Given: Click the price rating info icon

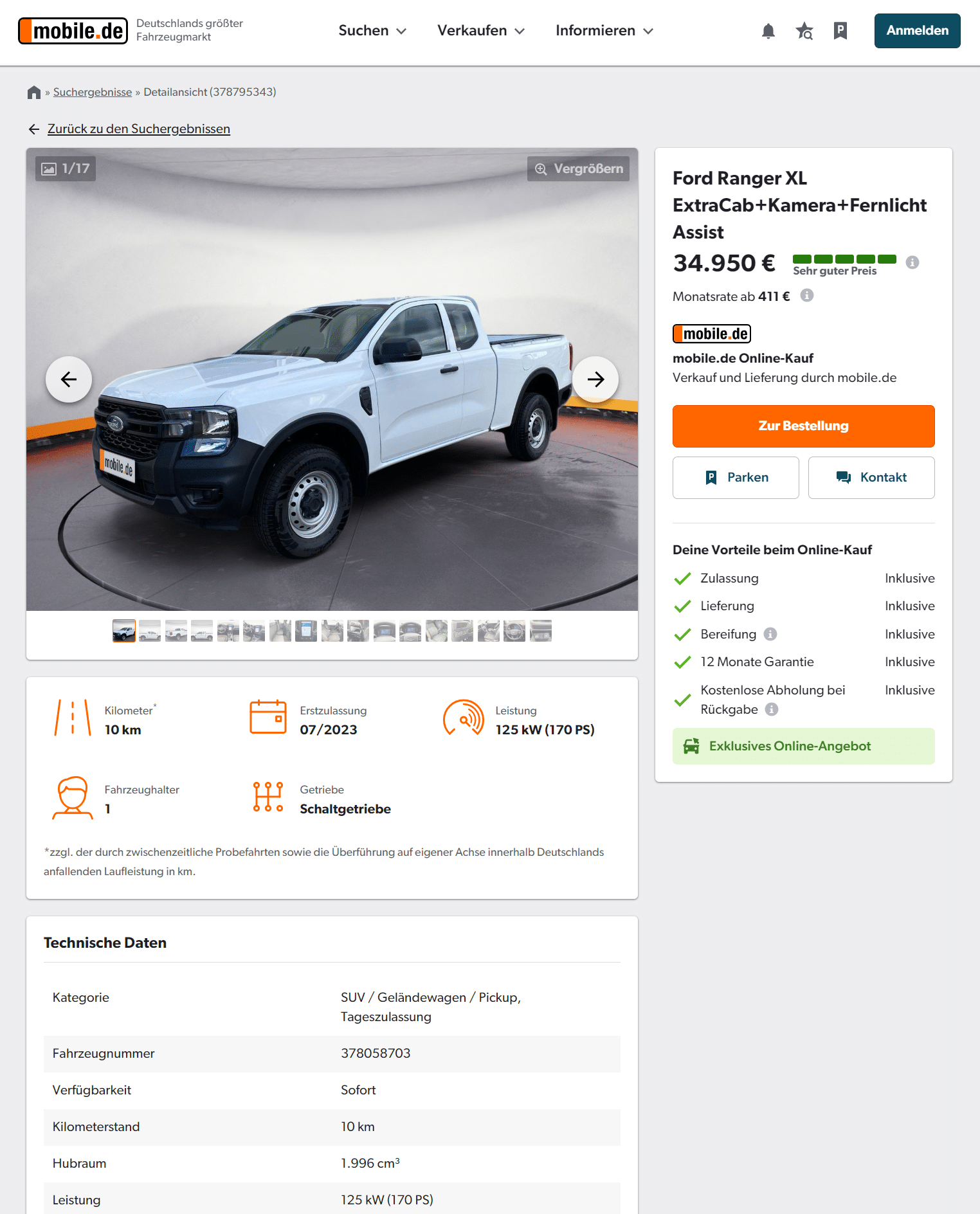Looking at the screenshot, I should point(912,262).
